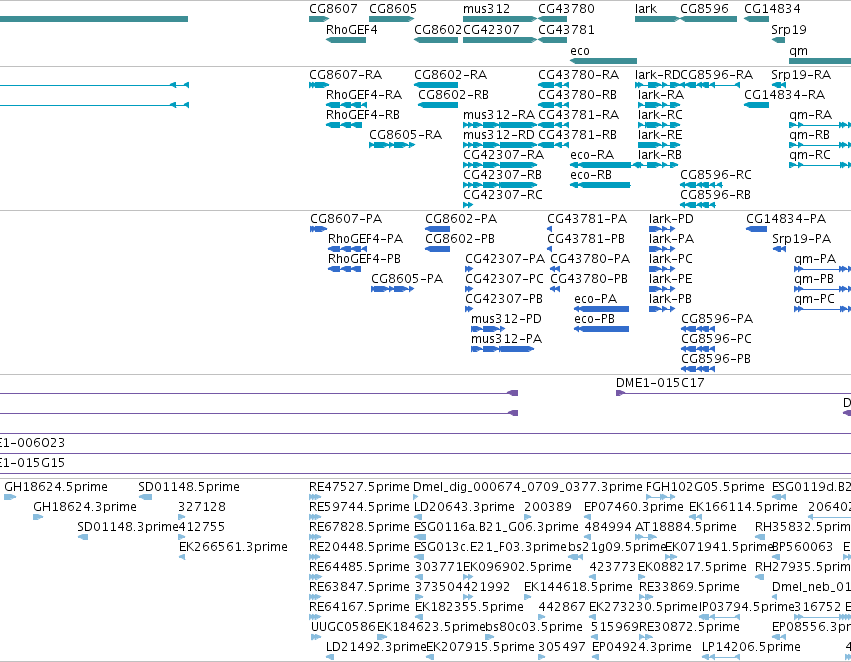Screen dimensions: 851x662
Task: Click the GH18624.5prime EST marker
Action: tap(10, 496)
